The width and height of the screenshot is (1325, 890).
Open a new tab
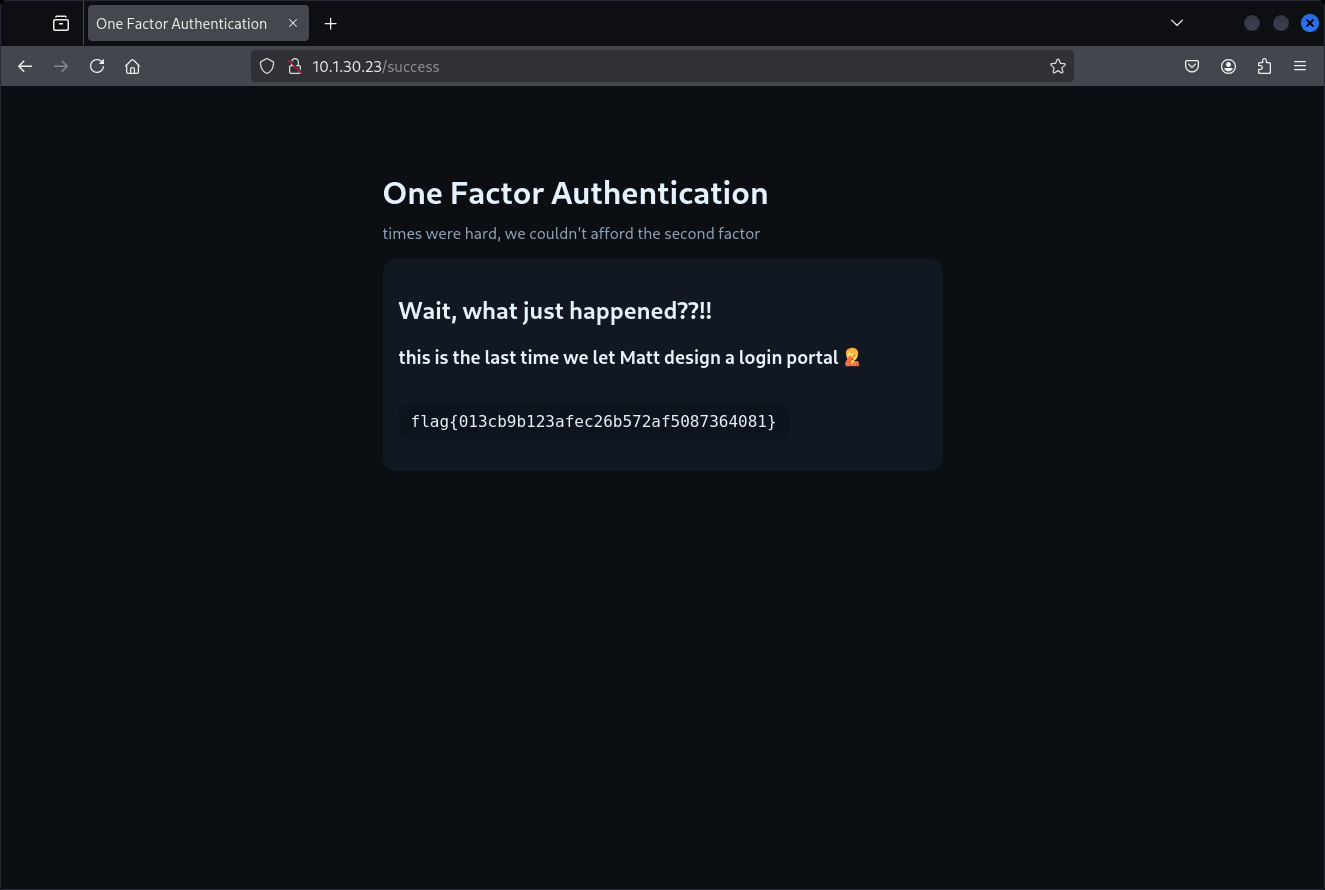coord(331,23)
